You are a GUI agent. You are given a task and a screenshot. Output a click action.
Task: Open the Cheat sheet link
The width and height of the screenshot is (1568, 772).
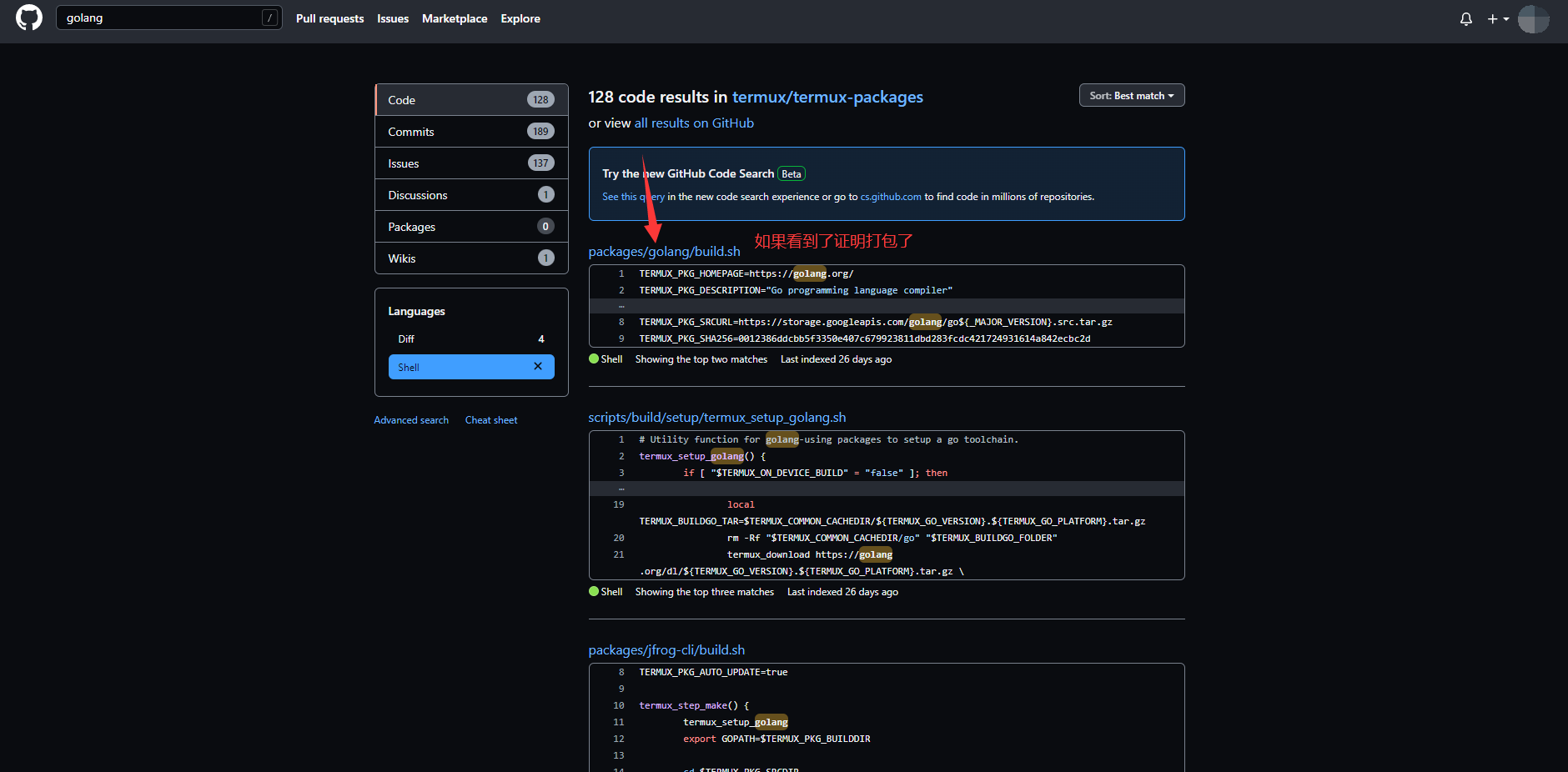(491, 420)
